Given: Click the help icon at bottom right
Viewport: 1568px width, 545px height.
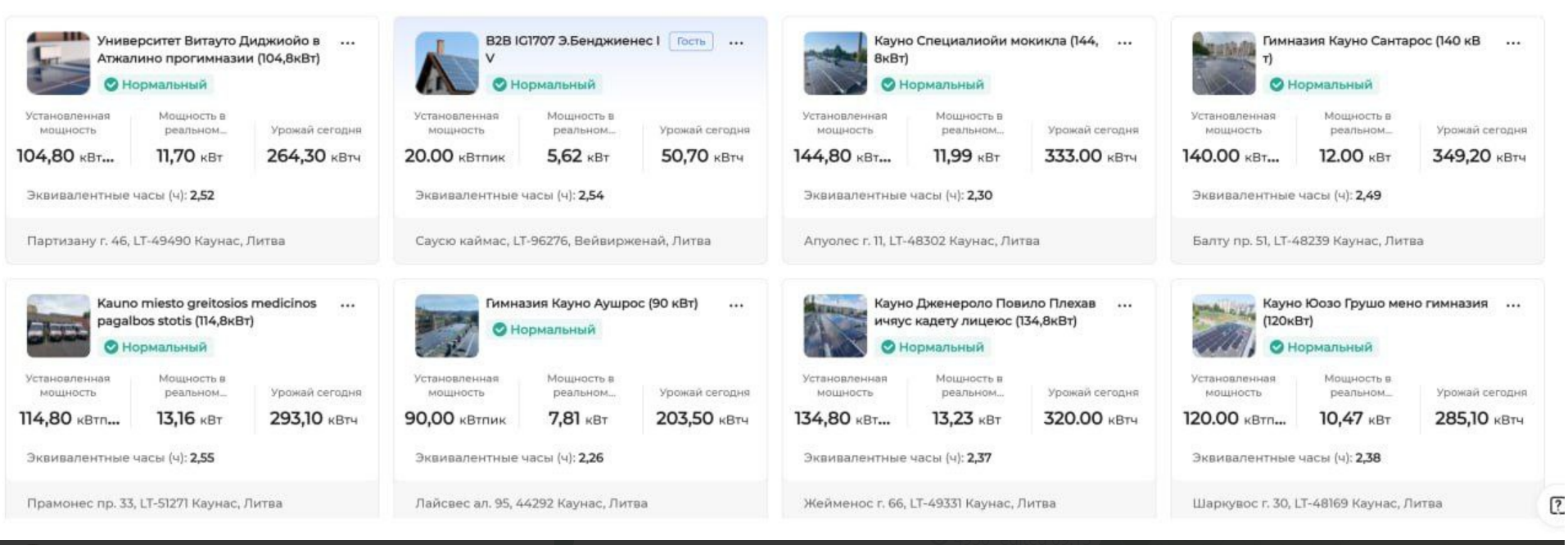Looking at the screenshot, I should coord(1556,505).
